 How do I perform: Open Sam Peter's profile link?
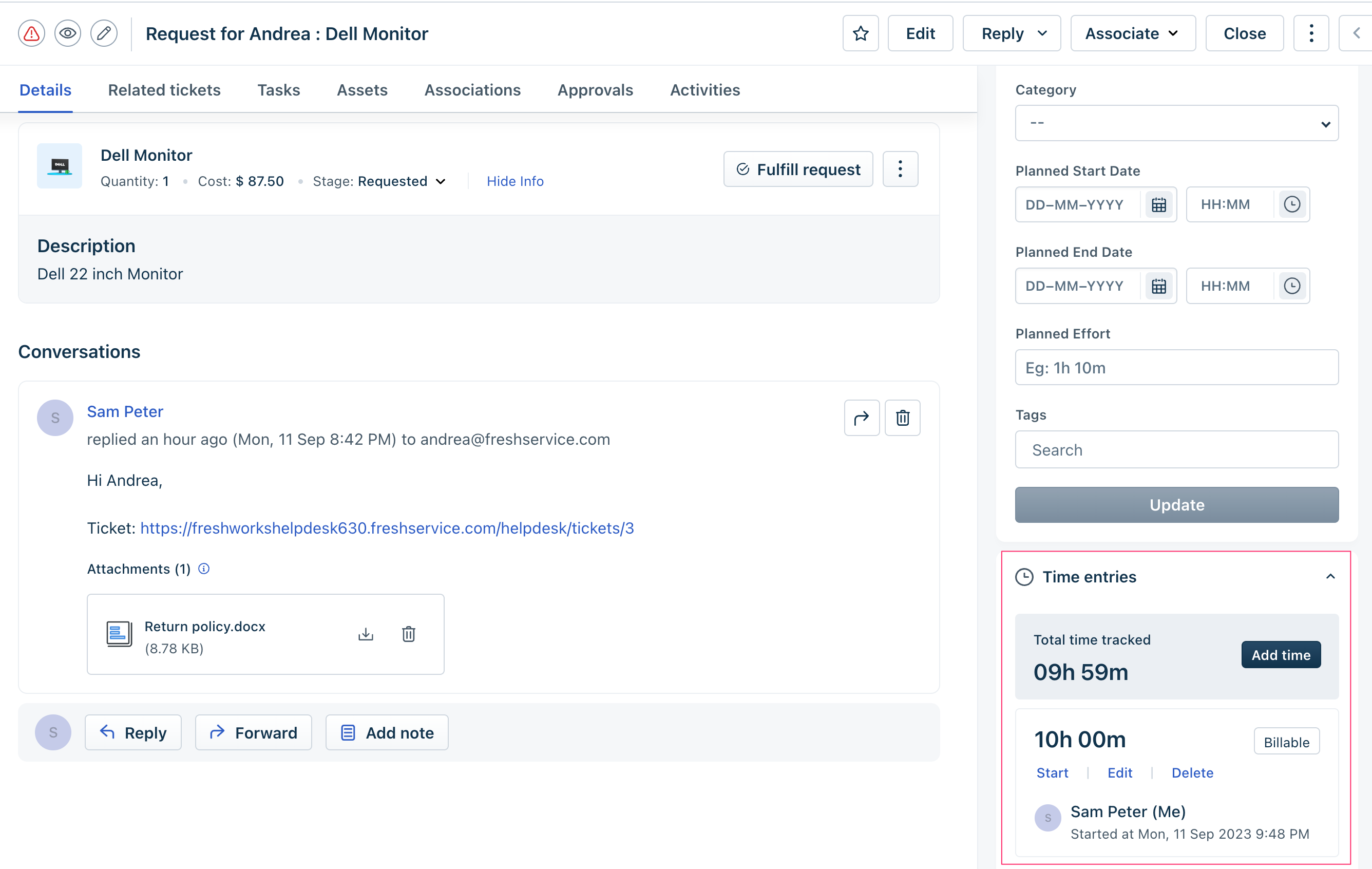coord(125,411)
